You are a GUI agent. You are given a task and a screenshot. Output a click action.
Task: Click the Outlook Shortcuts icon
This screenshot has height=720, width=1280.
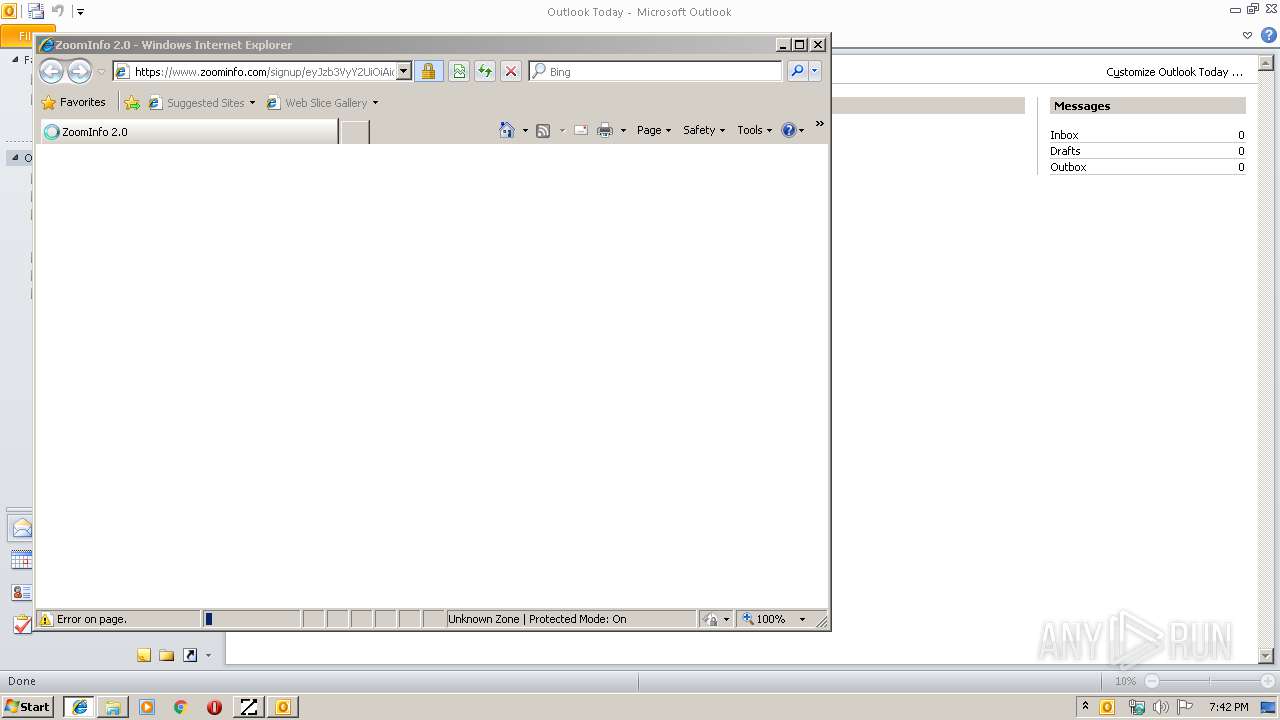189,655
